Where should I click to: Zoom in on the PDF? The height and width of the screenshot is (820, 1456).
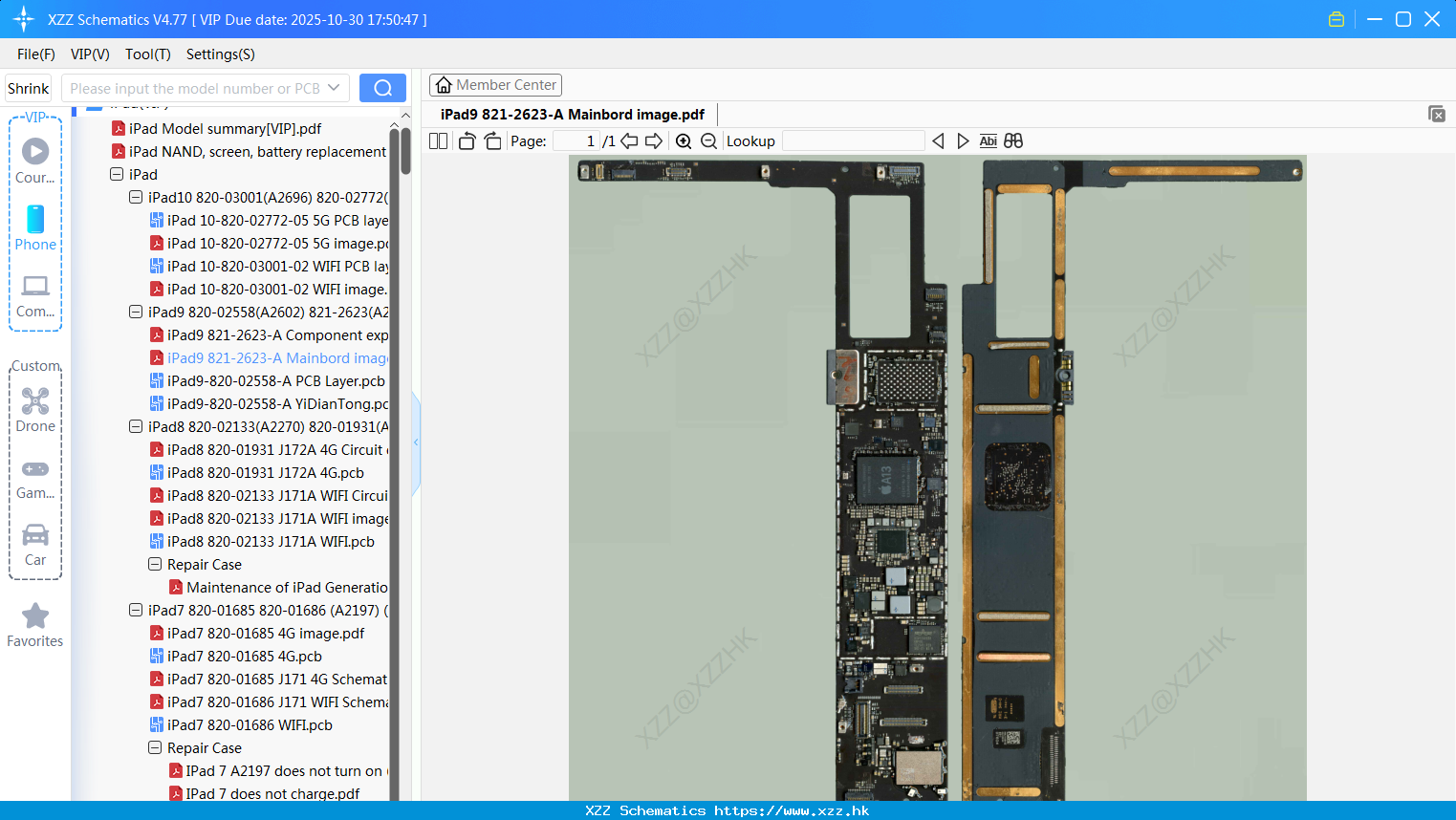pos(684,140)
